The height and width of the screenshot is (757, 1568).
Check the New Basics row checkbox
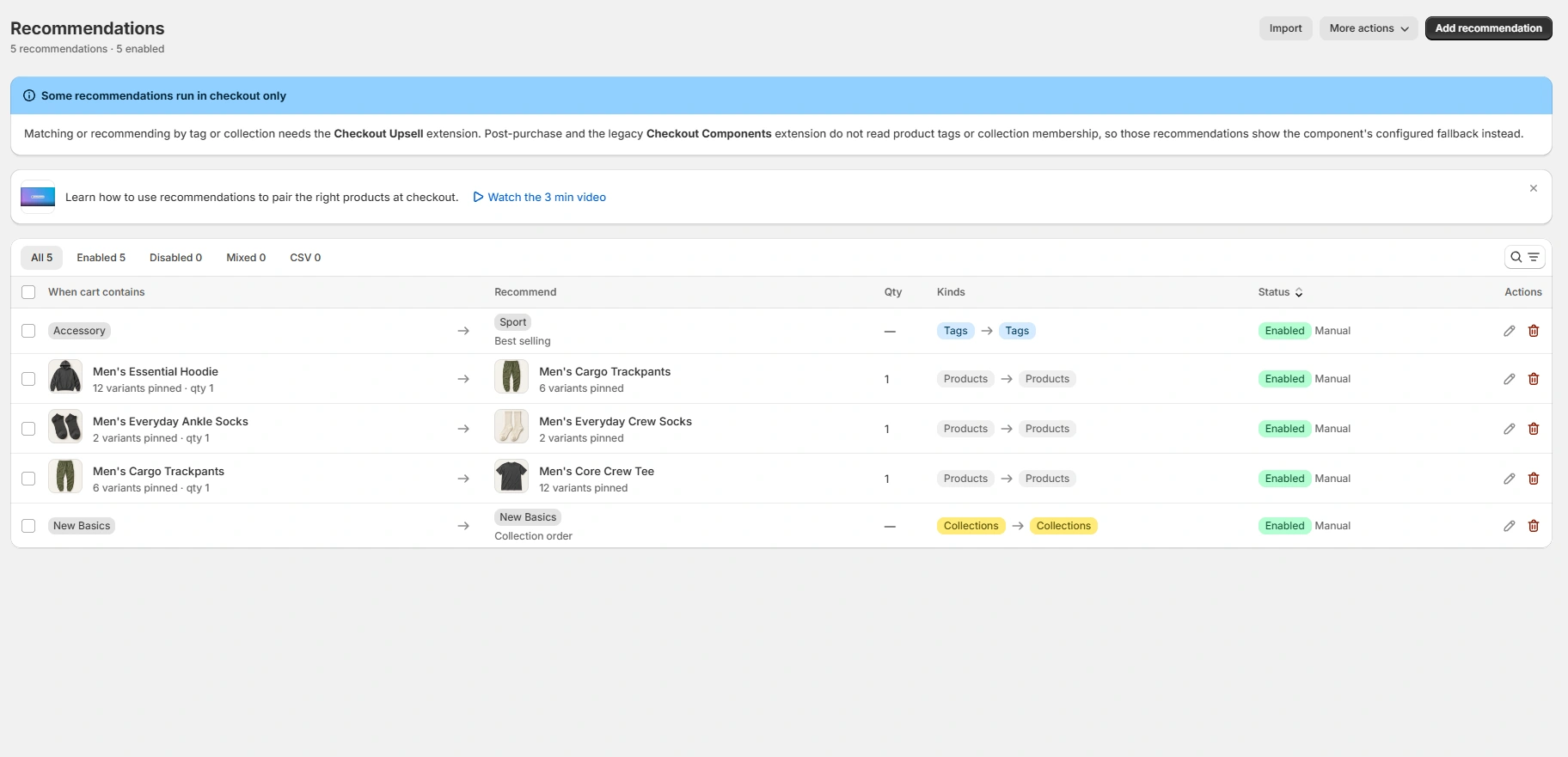coord(28,526)
